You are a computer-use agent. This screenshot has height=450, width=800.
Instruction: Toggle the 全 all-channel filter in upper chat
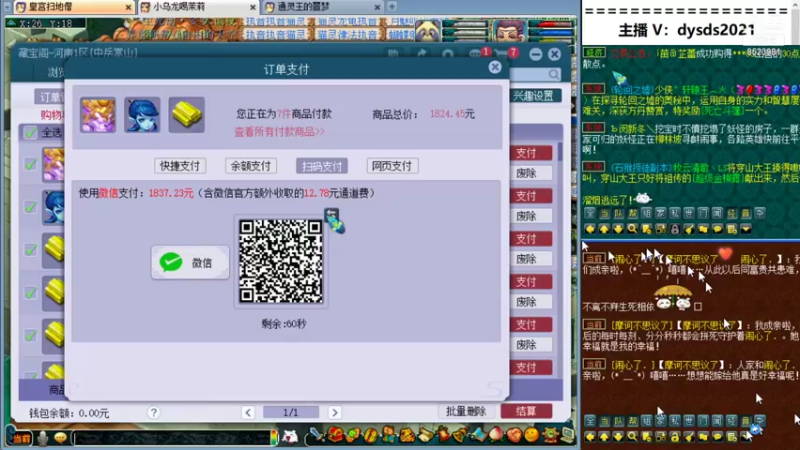[590, 213]
